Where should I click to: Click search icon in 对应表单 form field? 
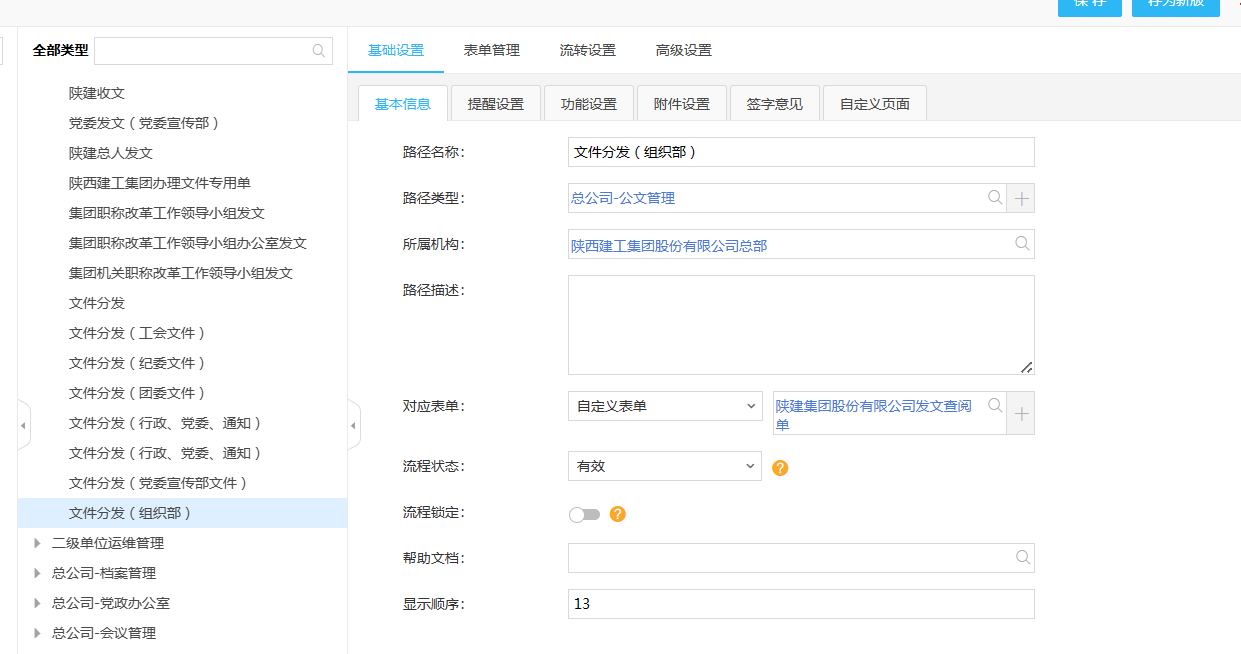(995, 406)
